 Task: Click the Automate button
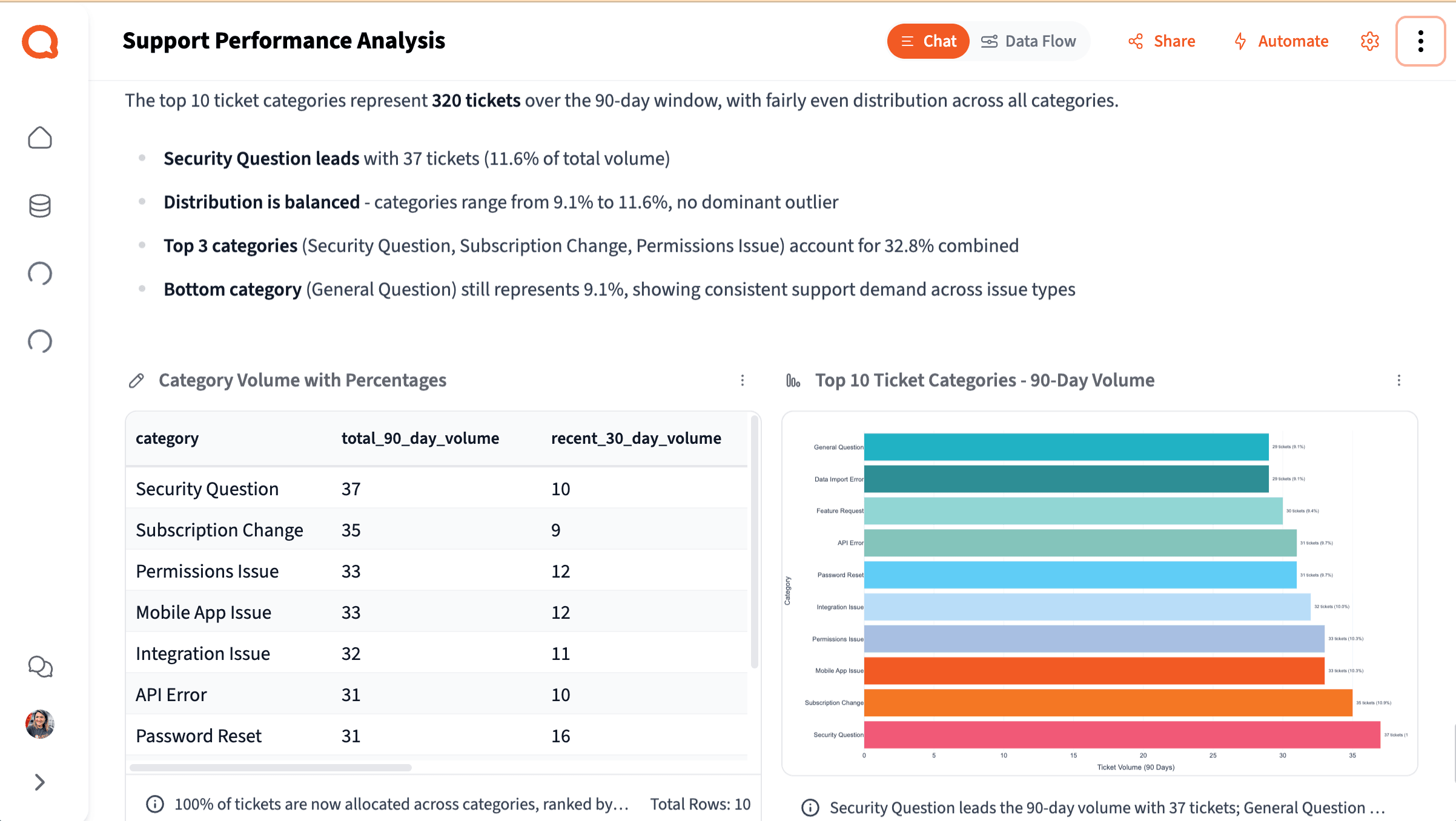coord(1281,41)
